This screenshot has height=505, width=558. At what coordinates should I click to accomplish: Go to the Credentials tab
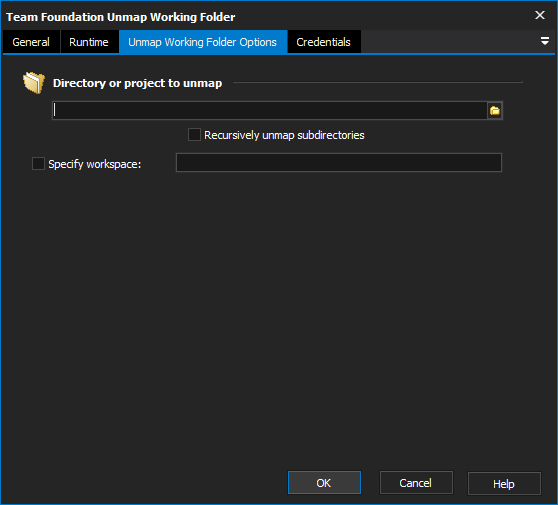[323, 42]
